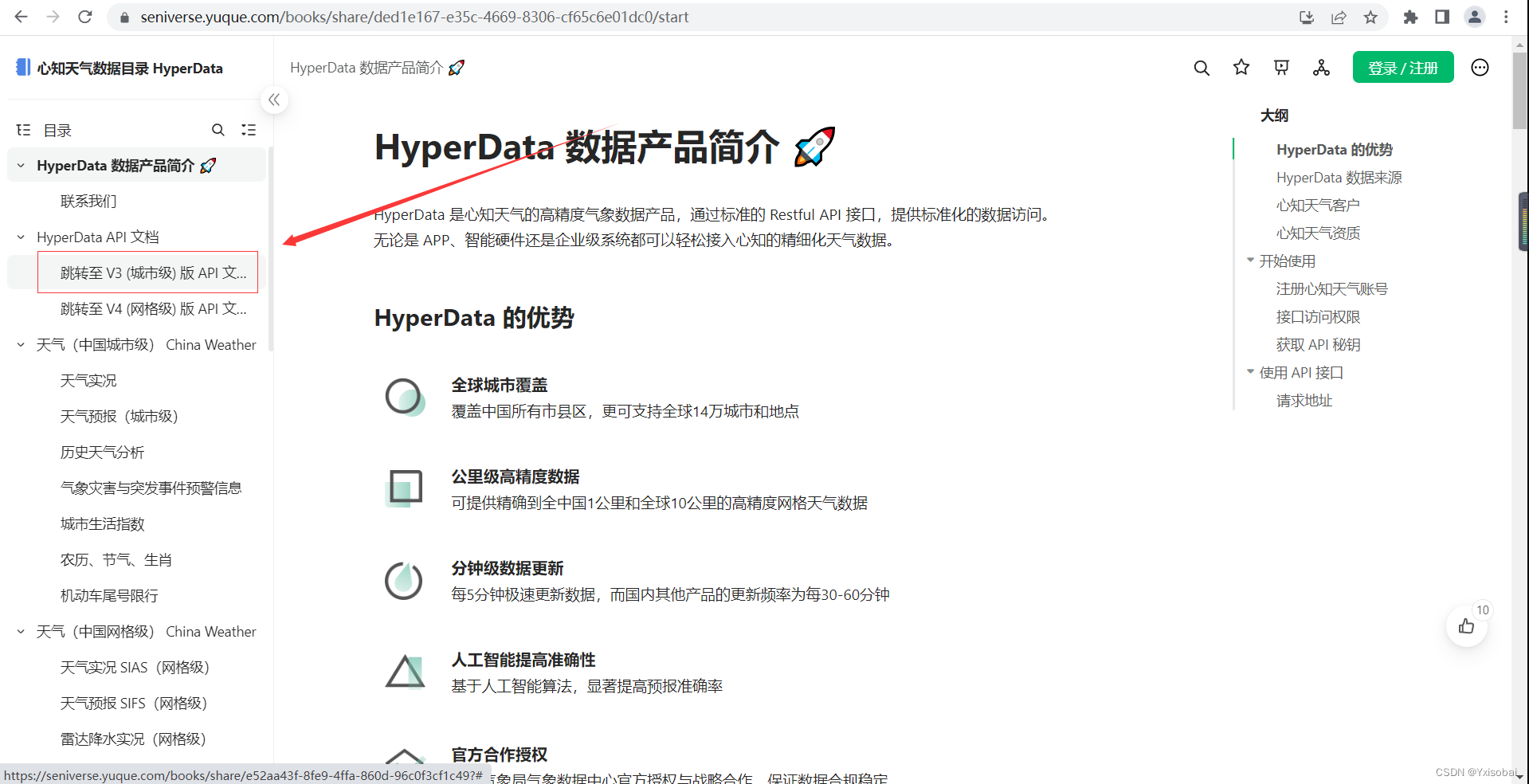
Task: Jump to HyperData 的优势 in outline
Action: tap(1335, 150)
